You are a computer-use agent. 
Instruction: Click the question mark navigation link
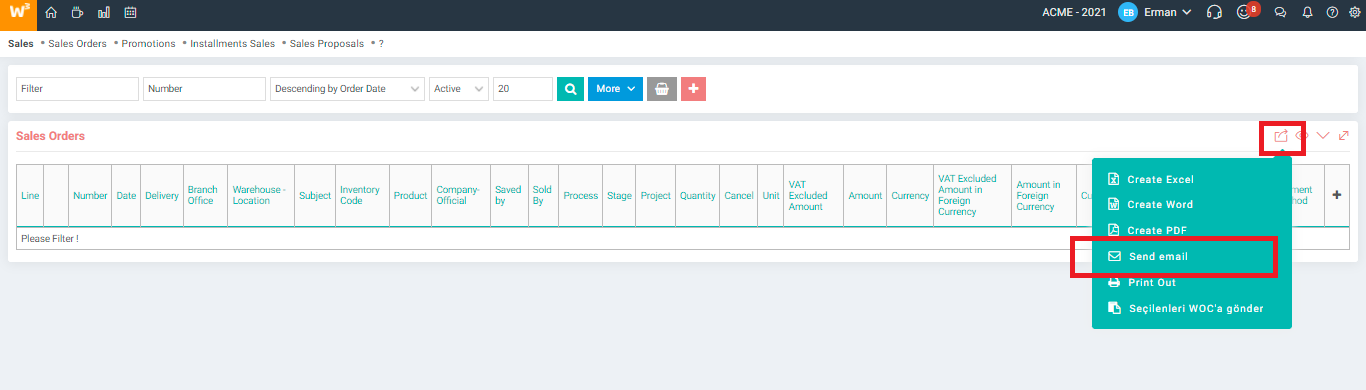381,44
